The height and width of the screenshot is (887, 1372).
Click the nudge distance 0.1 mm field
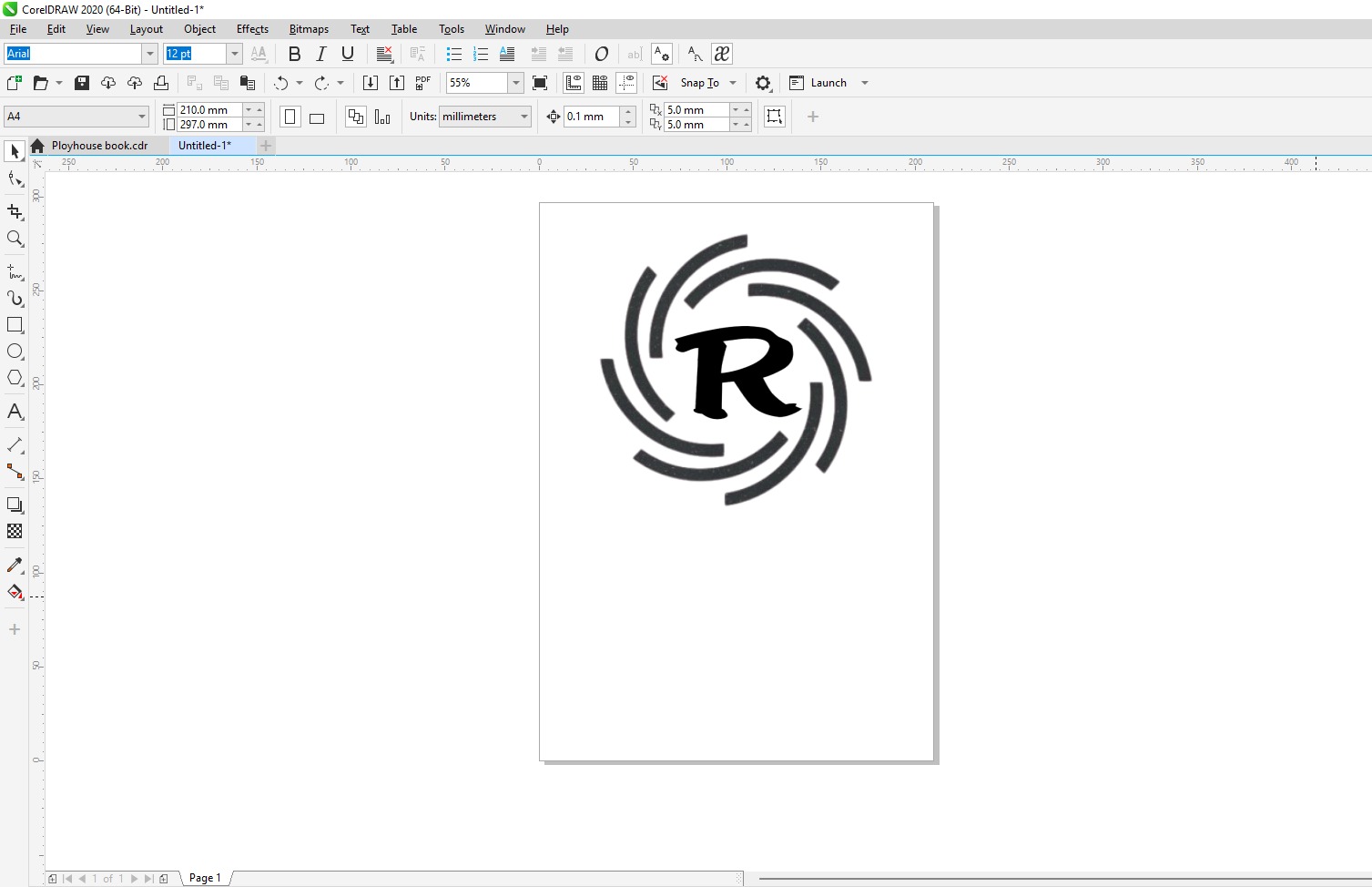pos(592,117)
